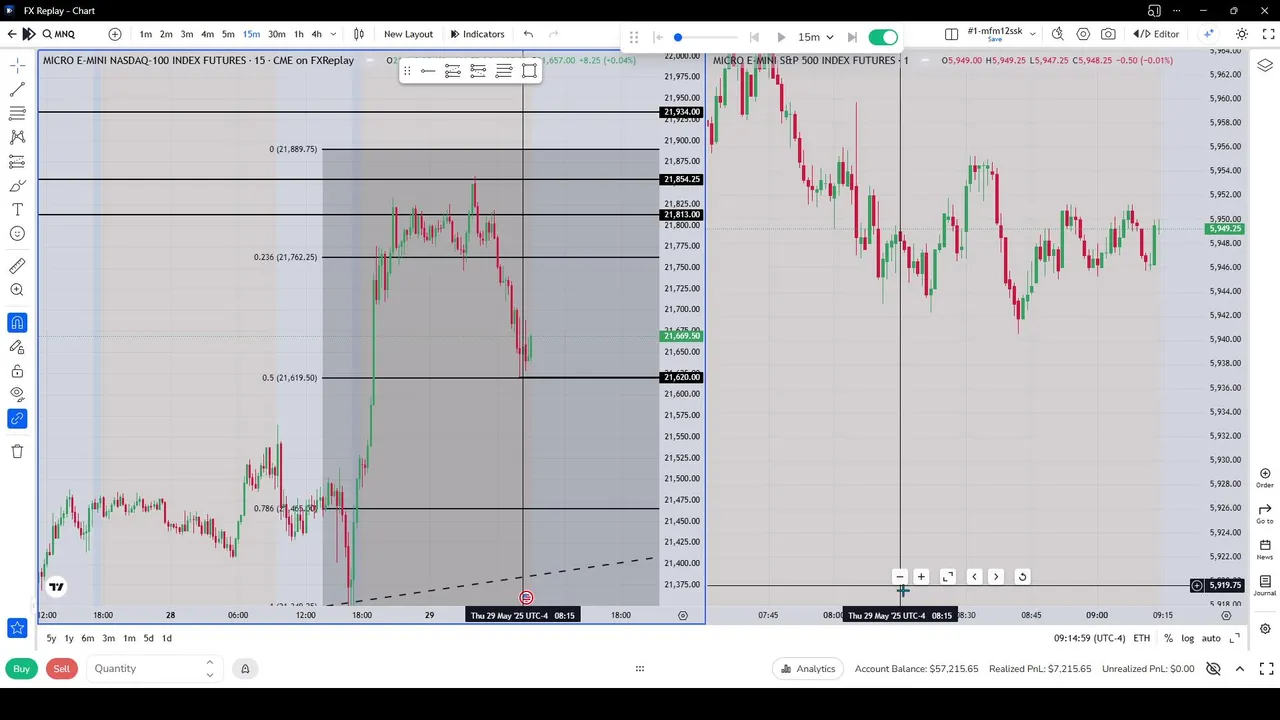This screenshot has height=720, width=1280.
Task: Select the 5d date range
Action: [x=148, y=638]
